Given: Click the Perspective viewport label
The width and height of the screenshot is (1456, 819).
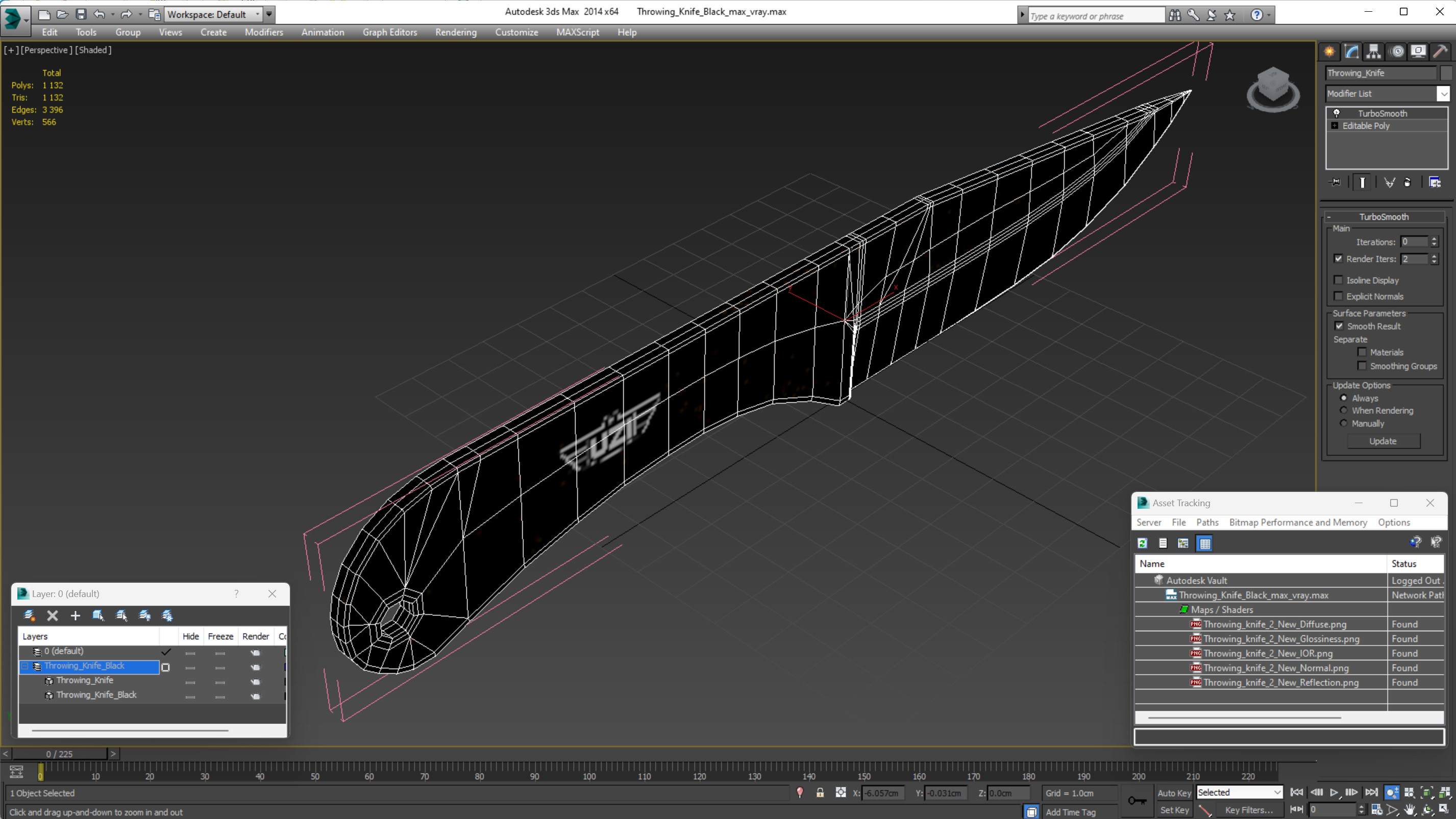Looking at the screenshot, I should [x=46, y=51].
